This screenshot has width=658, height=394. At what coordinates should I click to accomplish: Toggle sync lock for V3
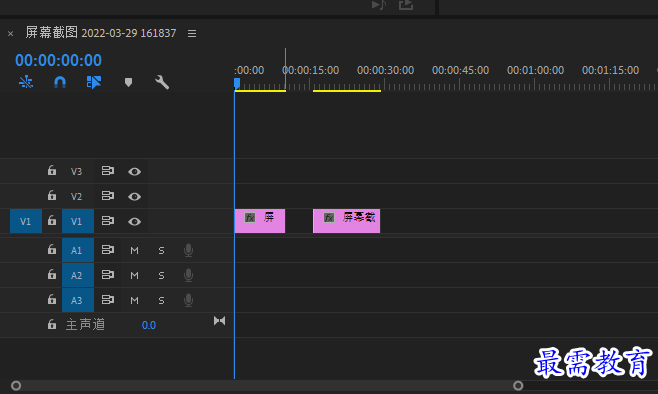point(108,171)
